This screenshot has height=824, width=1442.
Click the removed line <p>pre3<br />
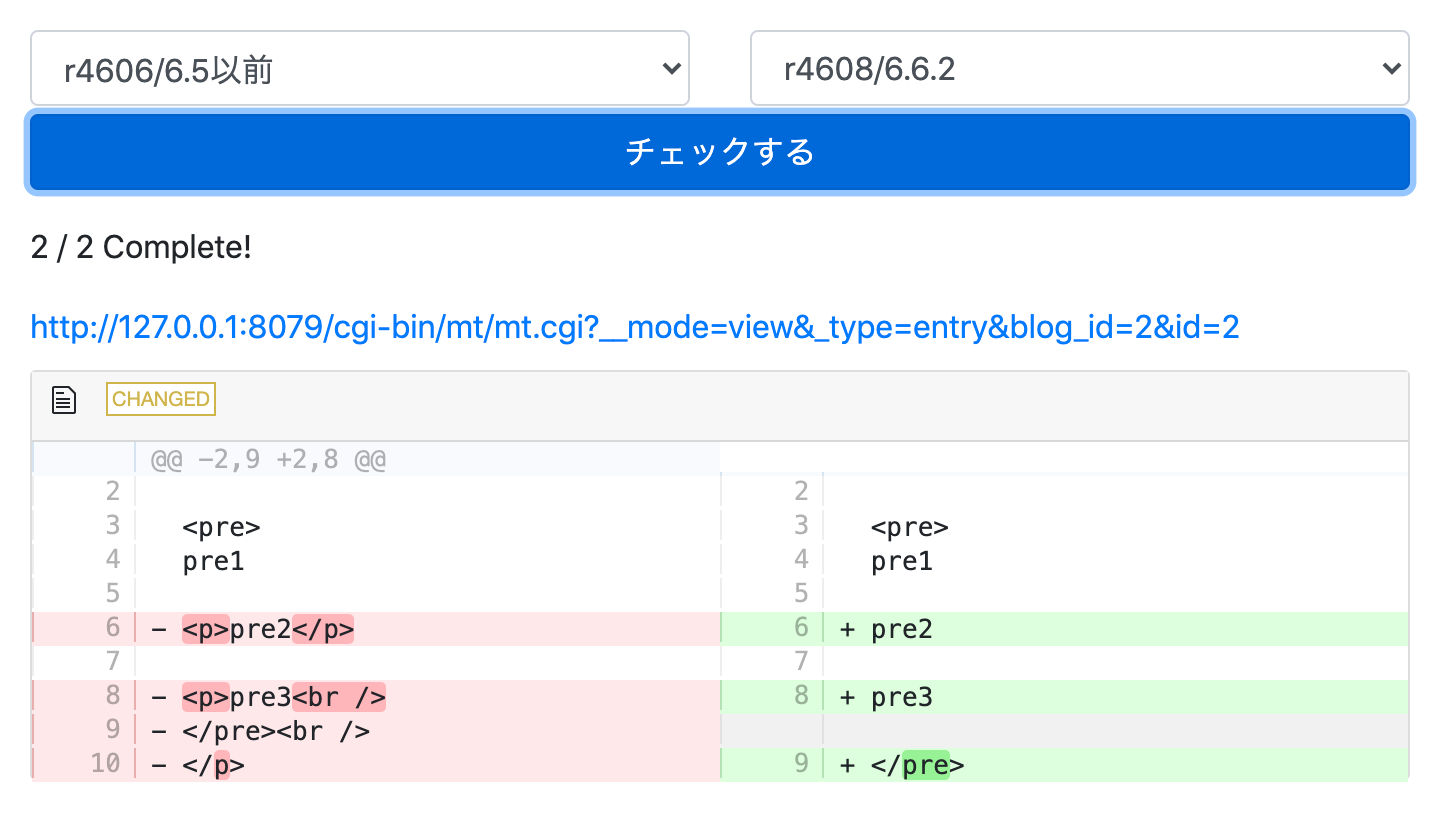284,696
